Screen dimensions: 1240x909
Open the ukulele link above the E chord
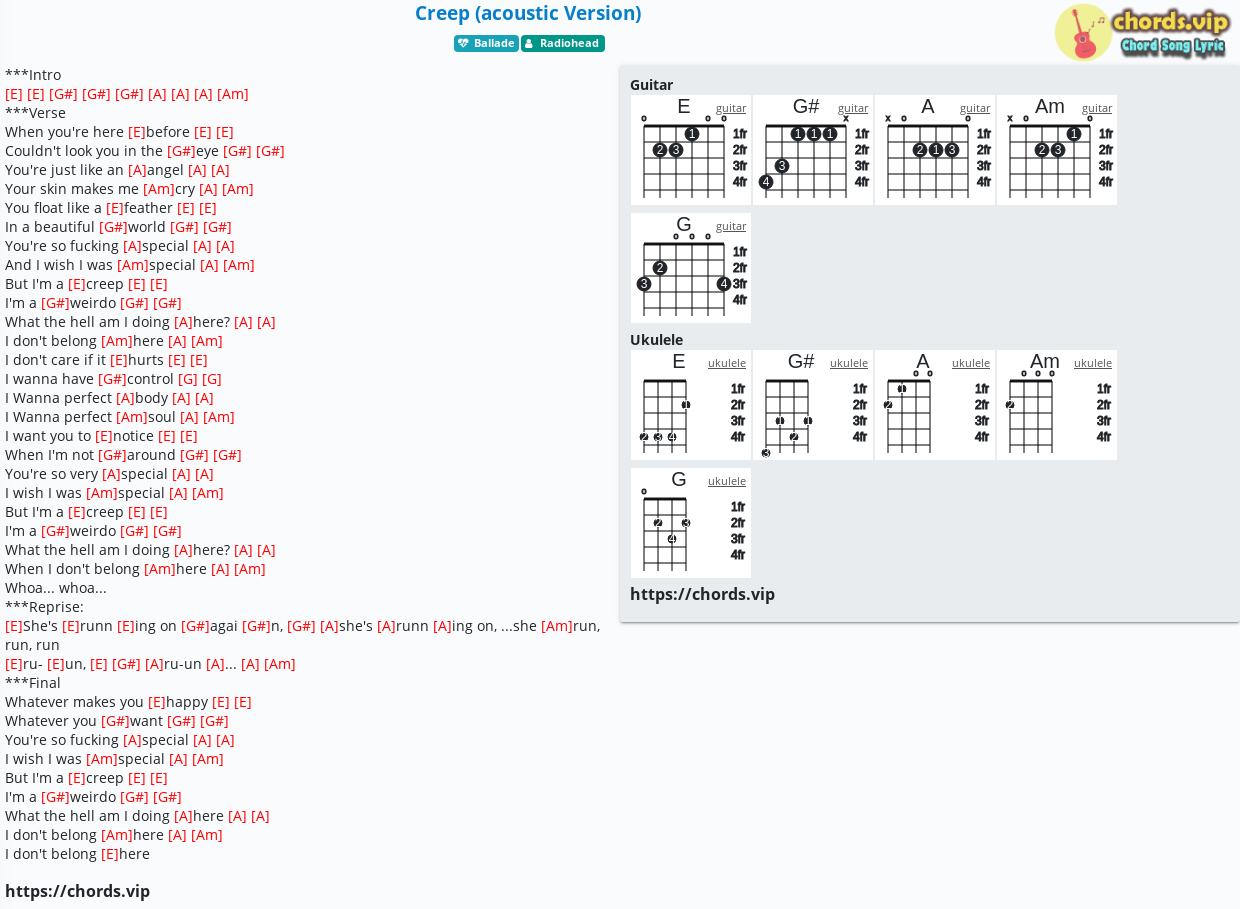(727, 363)
